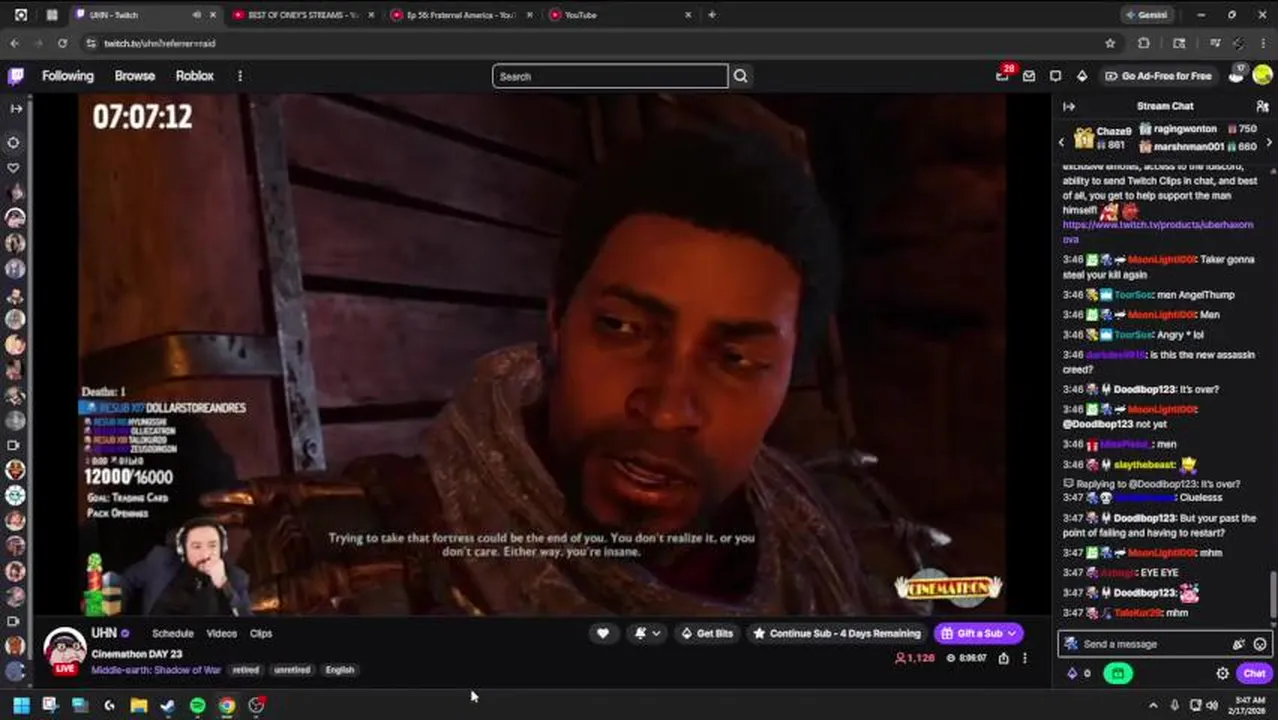The image size is (1278, 720).
Task: Click the address bar URL
Action: 160,43
